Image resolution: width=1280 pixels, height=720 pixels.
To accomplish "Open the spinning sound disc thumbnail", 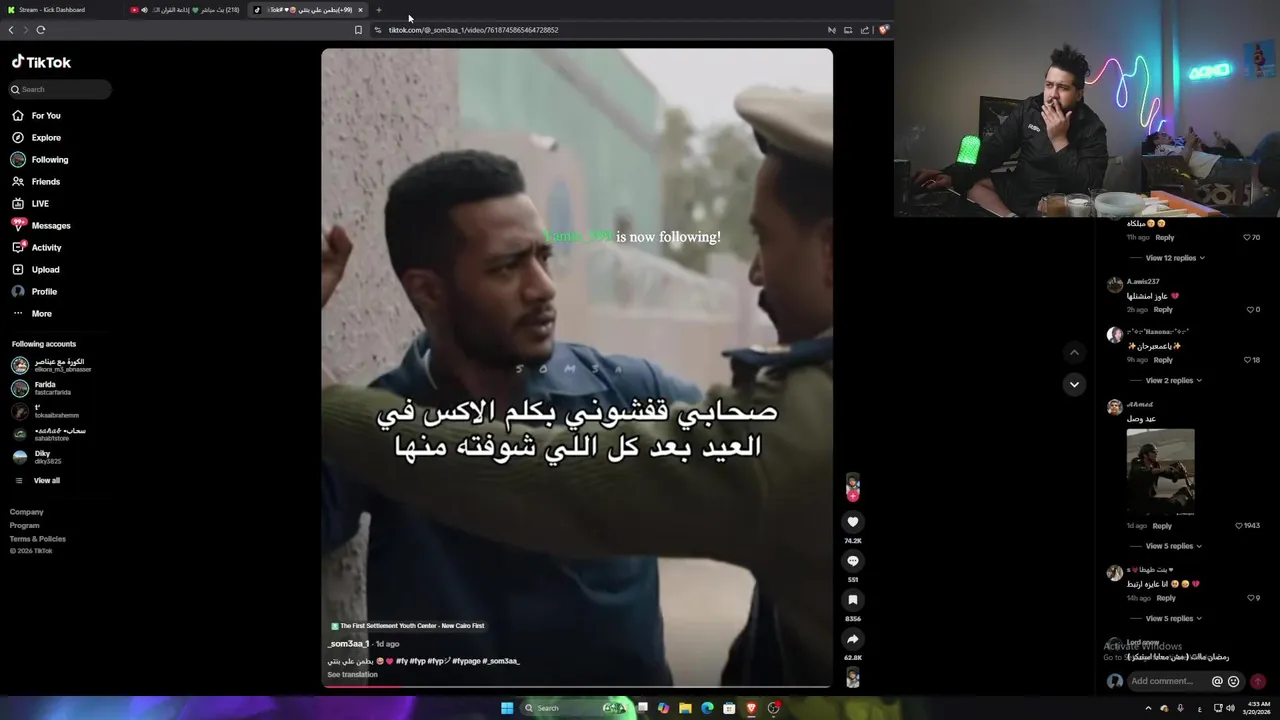I will (853, 677).
